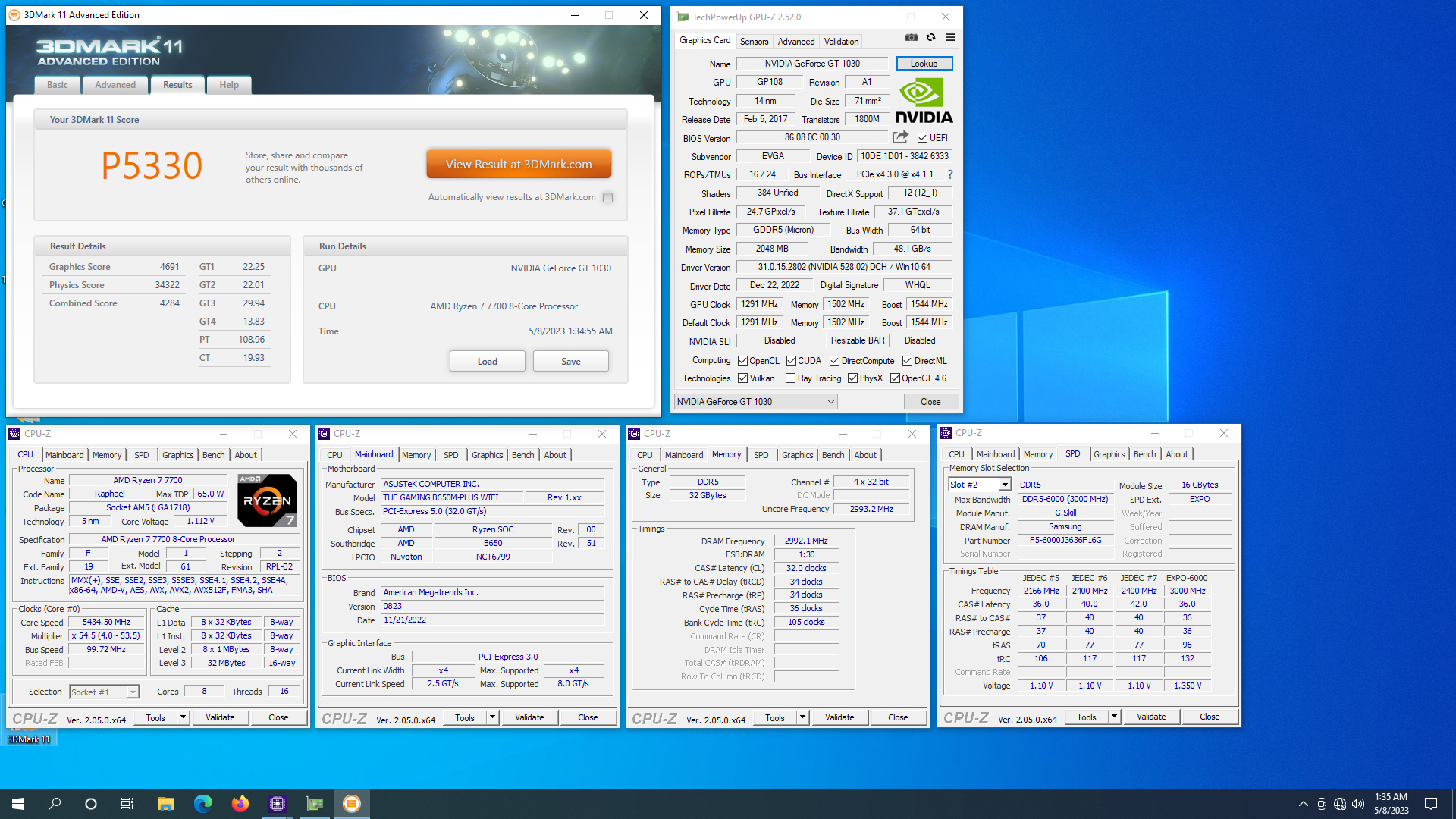
Task: Launch Firefox from taskbar
Action: pos(240,804)
